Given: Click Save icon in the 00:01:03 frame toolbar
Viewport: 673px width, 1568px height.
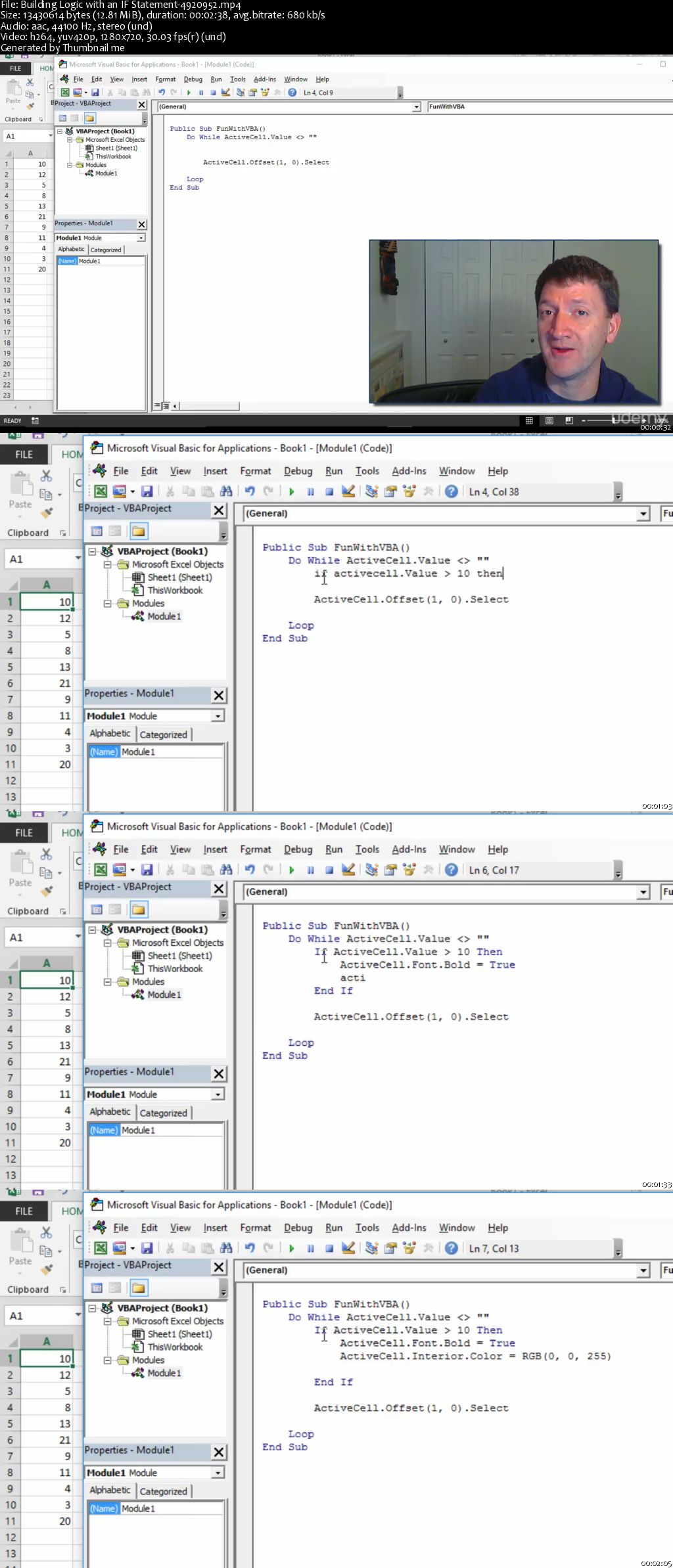Looking at the screenshot, I should click(147, 491).
